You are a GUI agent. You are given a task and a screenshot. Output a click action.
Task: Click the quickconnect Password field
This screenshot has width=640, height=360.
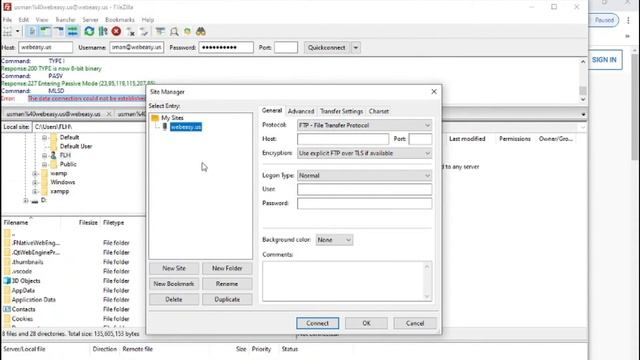pyautogui.click(x=226, y=47)
